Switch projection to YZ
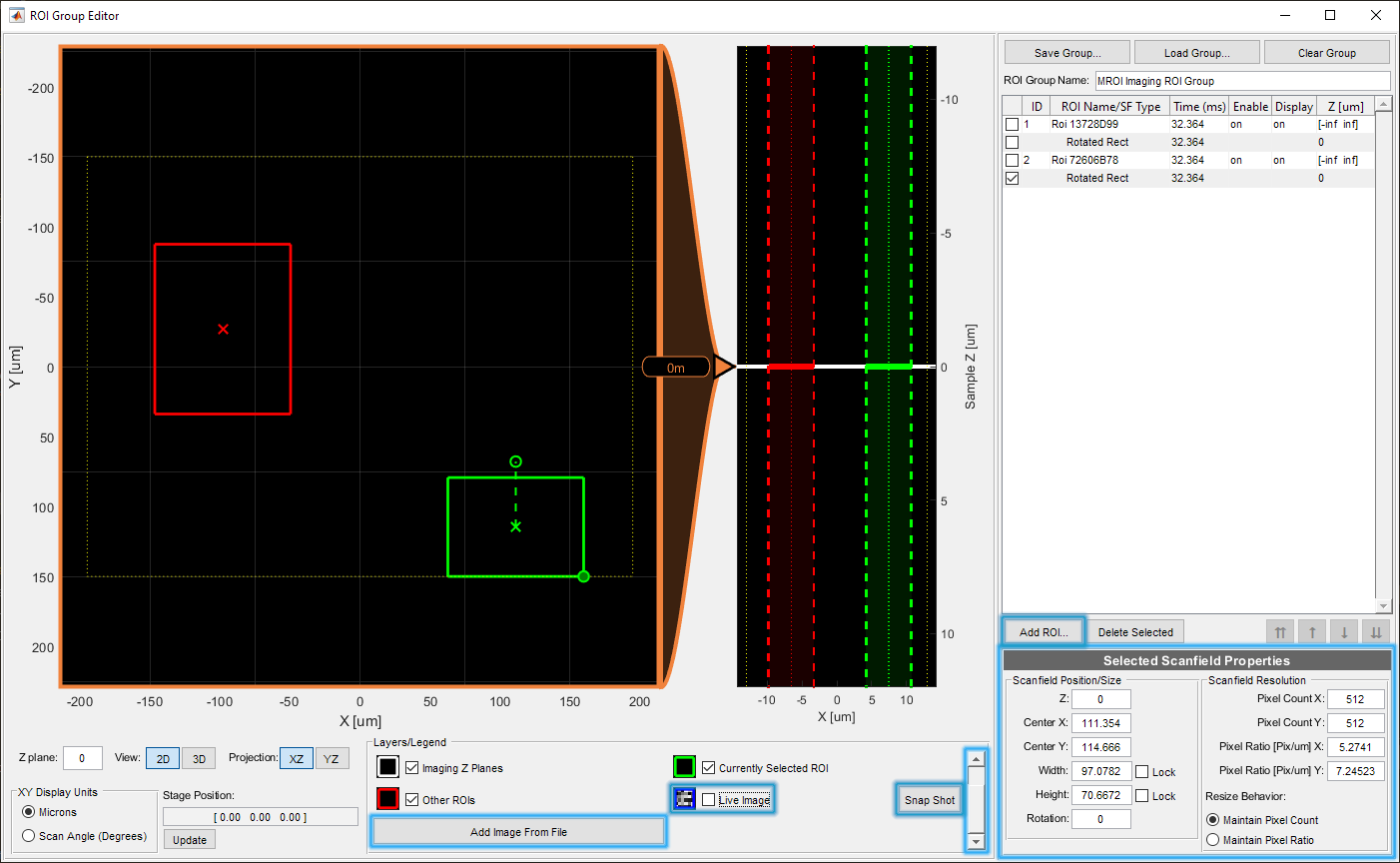The width and height of the screenshot is (1400, 863). coord(331,759)
